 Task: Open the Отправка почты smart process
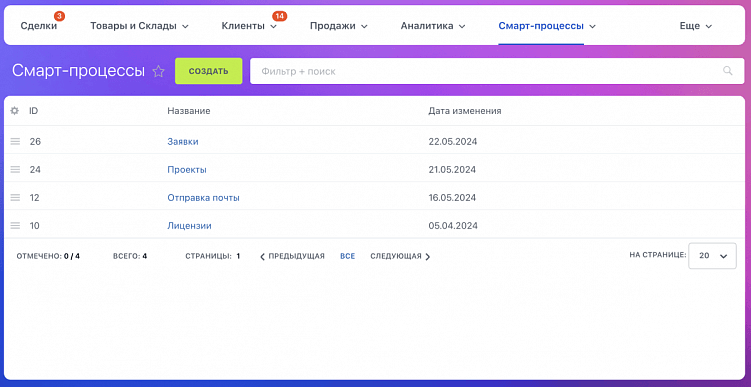pos(203,197)
